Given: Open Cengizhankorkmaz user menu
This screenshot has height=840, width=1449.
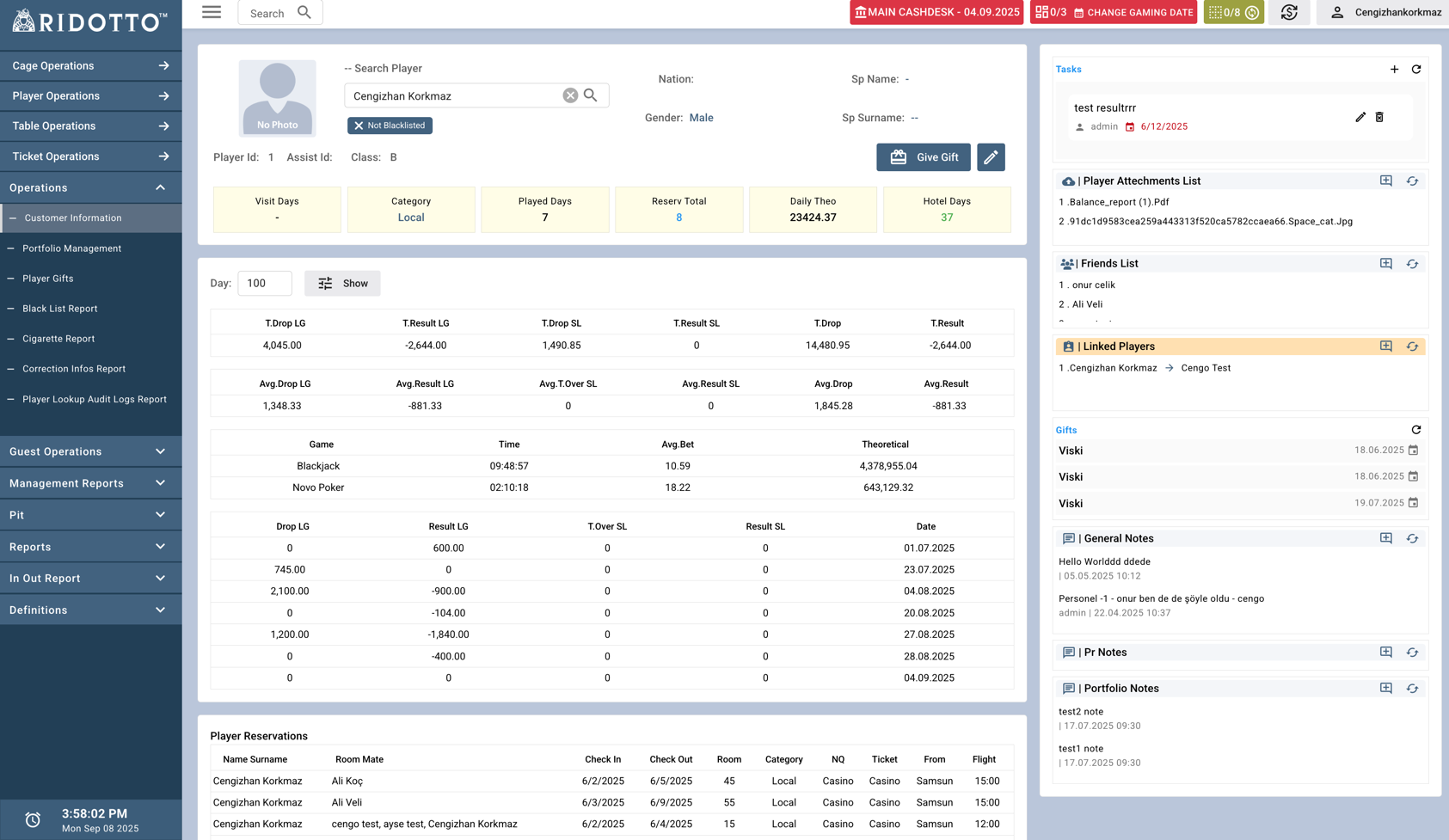Looking at the screenshot, I should tap(1385, 12).
